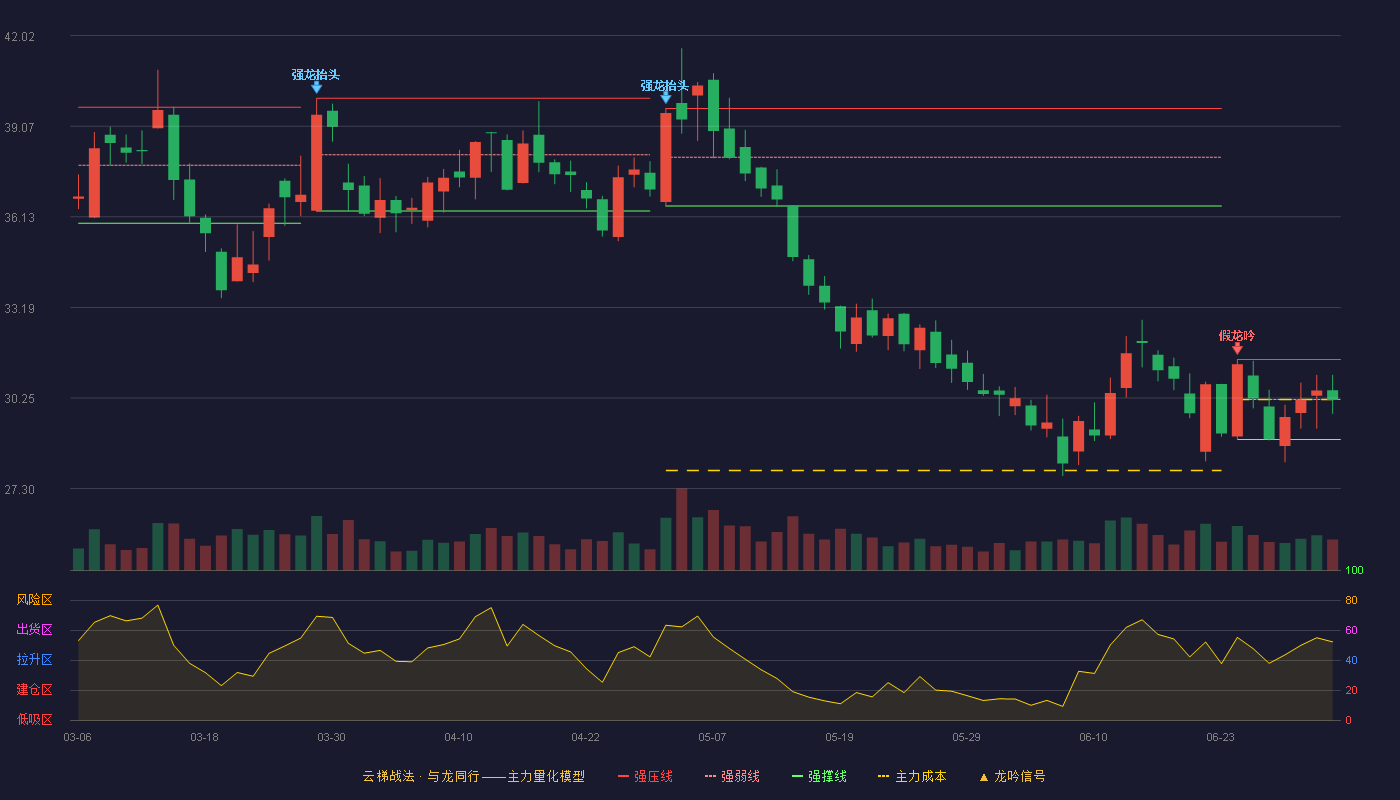Click the blue arrow marker above the 03-30 candle

click(x=316, y=88)
